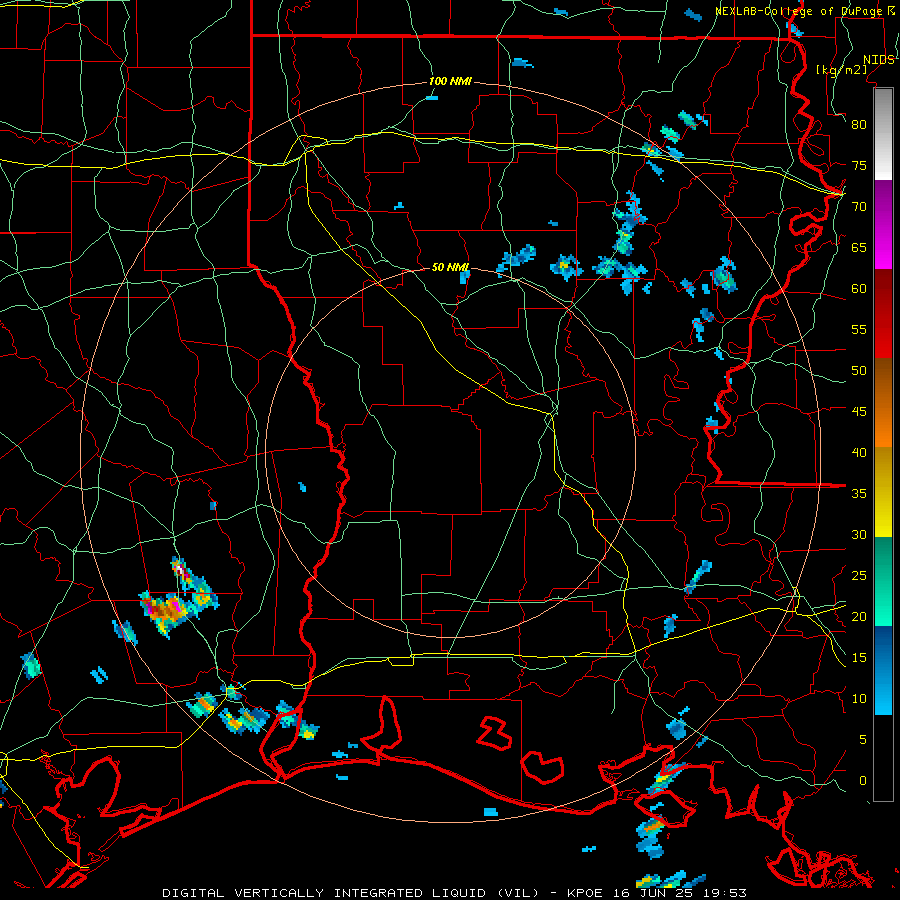Viewport: 900px width, 900px height.
Task: Pick the blue segment of the color bar
Action: (883, 670)
